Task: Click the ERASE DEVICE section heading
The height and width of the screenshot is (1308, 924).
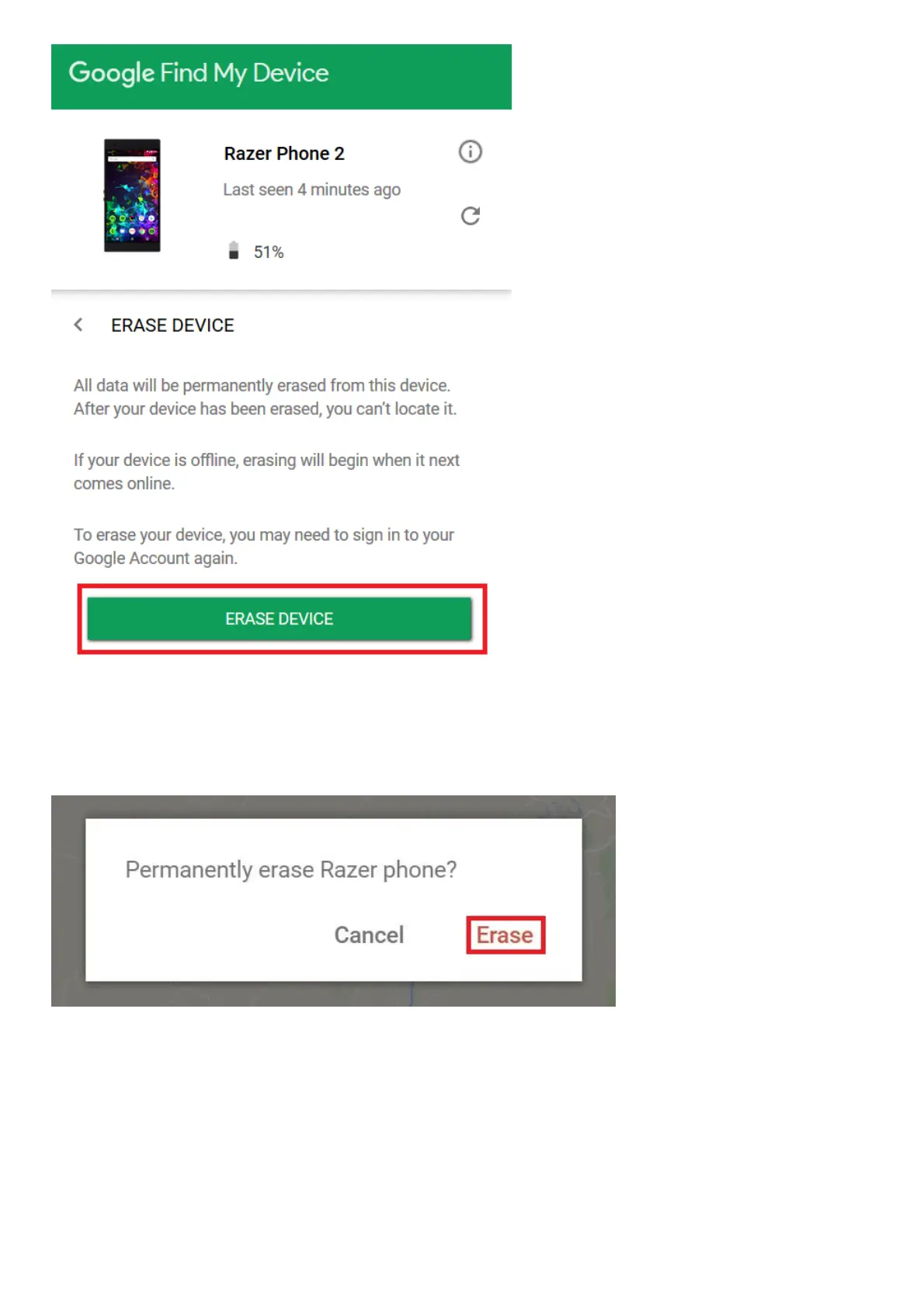Action: 172,325
